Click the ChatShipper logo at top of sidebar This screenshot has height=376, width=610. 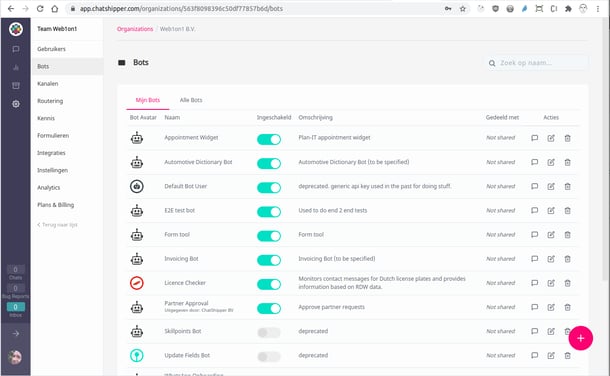[16, 29]
